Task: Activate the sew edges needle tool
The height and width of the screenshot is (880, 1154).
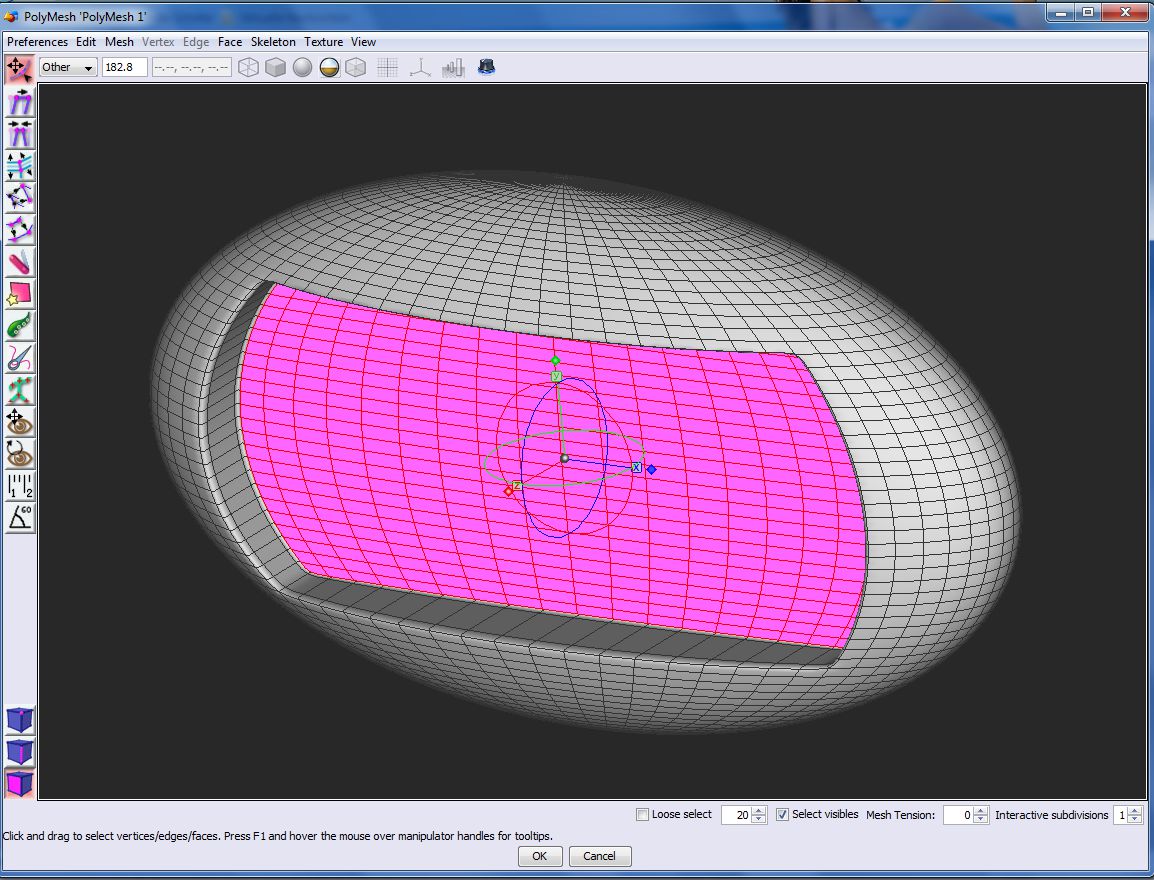Action: point(20,357)
